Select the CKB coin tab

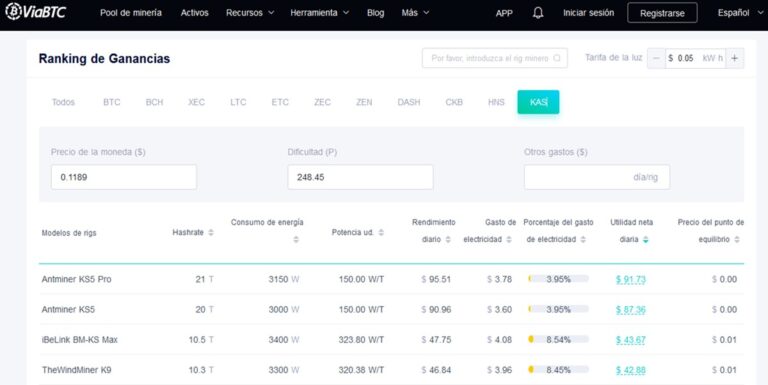pos(454,102)
